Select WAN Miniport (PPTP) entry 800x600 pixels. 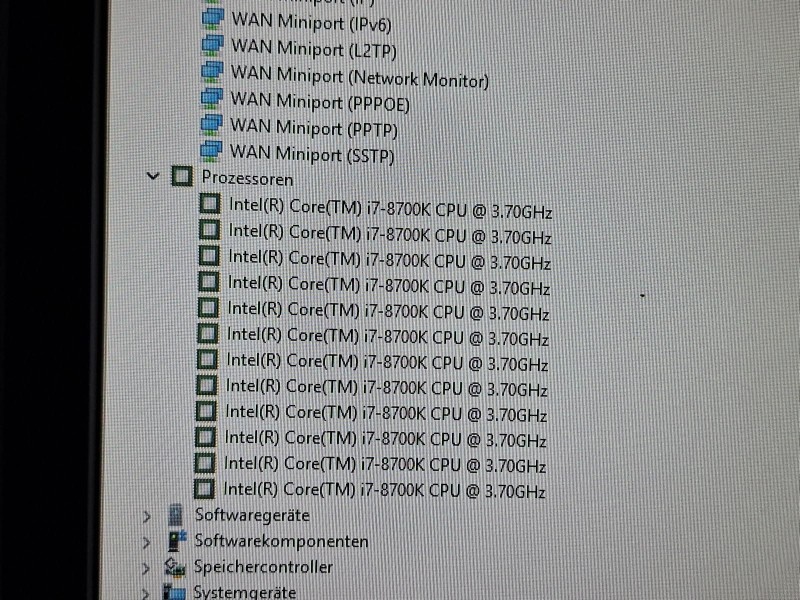pyautogui.click(x=314, y=128)
